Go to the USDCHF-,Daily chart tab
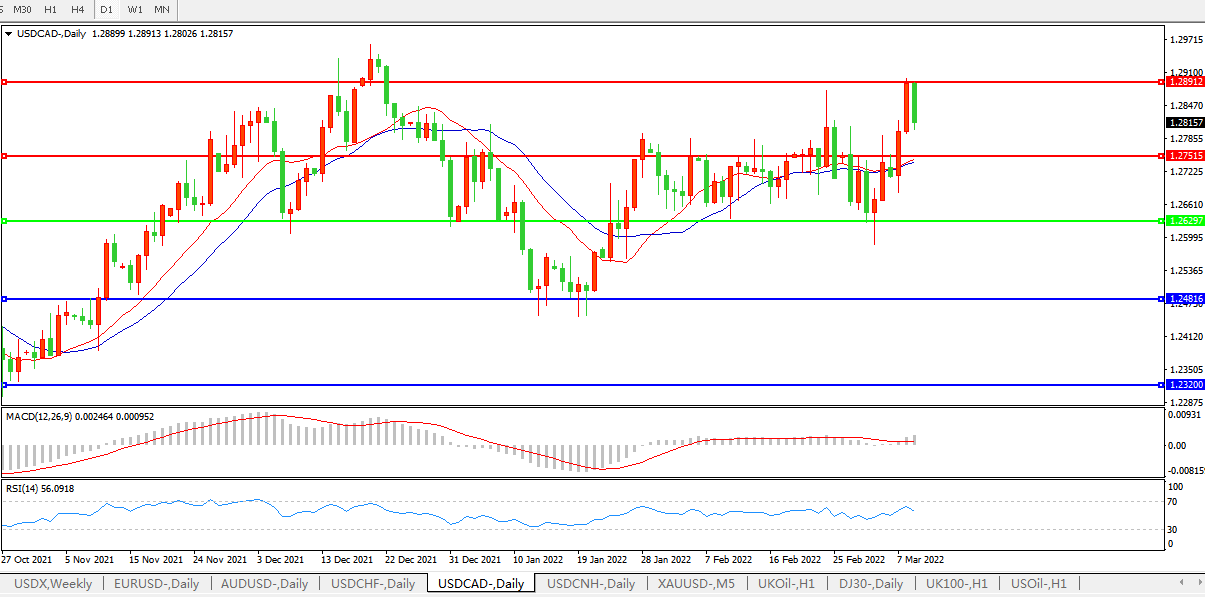 pos(373,583)
